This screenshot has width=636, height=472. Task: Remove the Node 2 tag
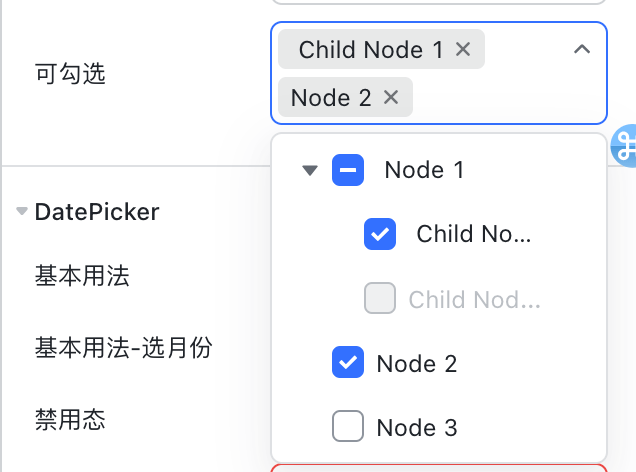tap(391, 97)
